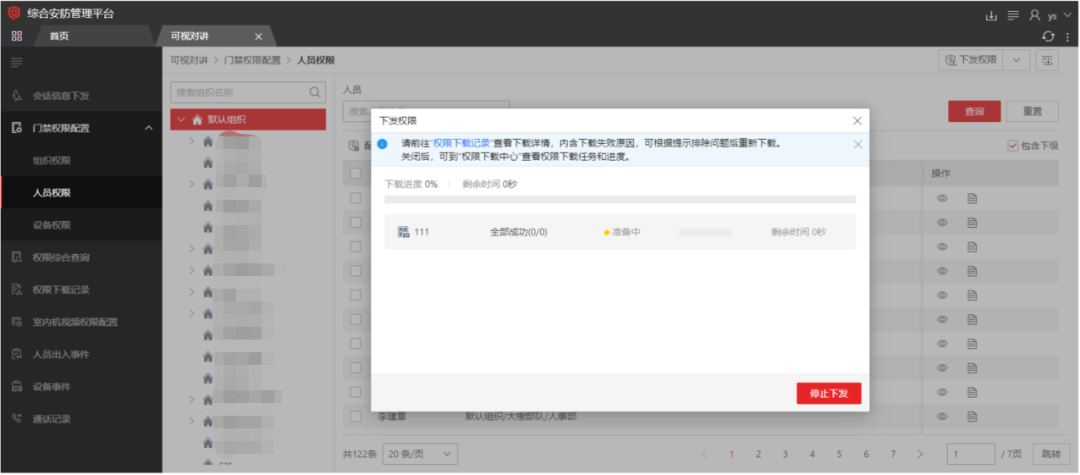
Task: Open the 权限下载记录 link in banner
Action: pos(461,144)
